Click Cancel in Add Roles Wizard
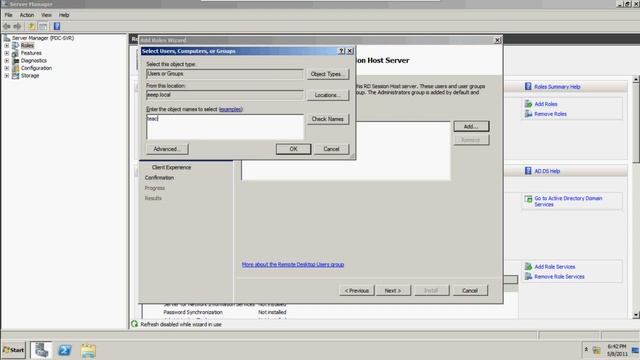This screenshot has width=640, height=360. [x=470, y=291]
